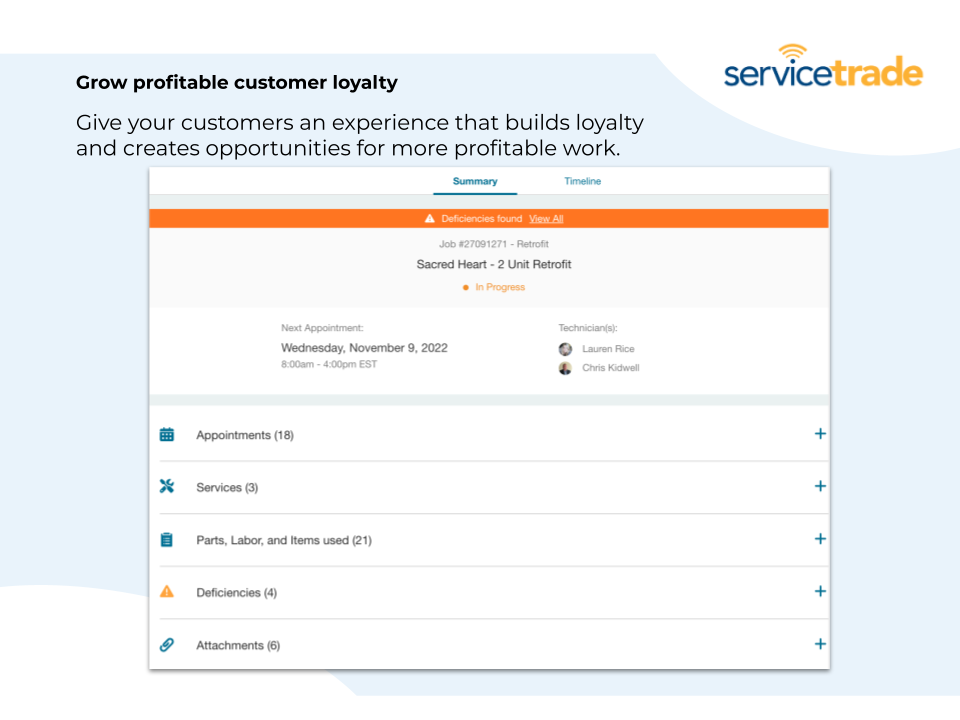Click technician name Lauren Rice
Viewport: 960px width, 720px height.
pyautogui.click(x=608, y=349)
